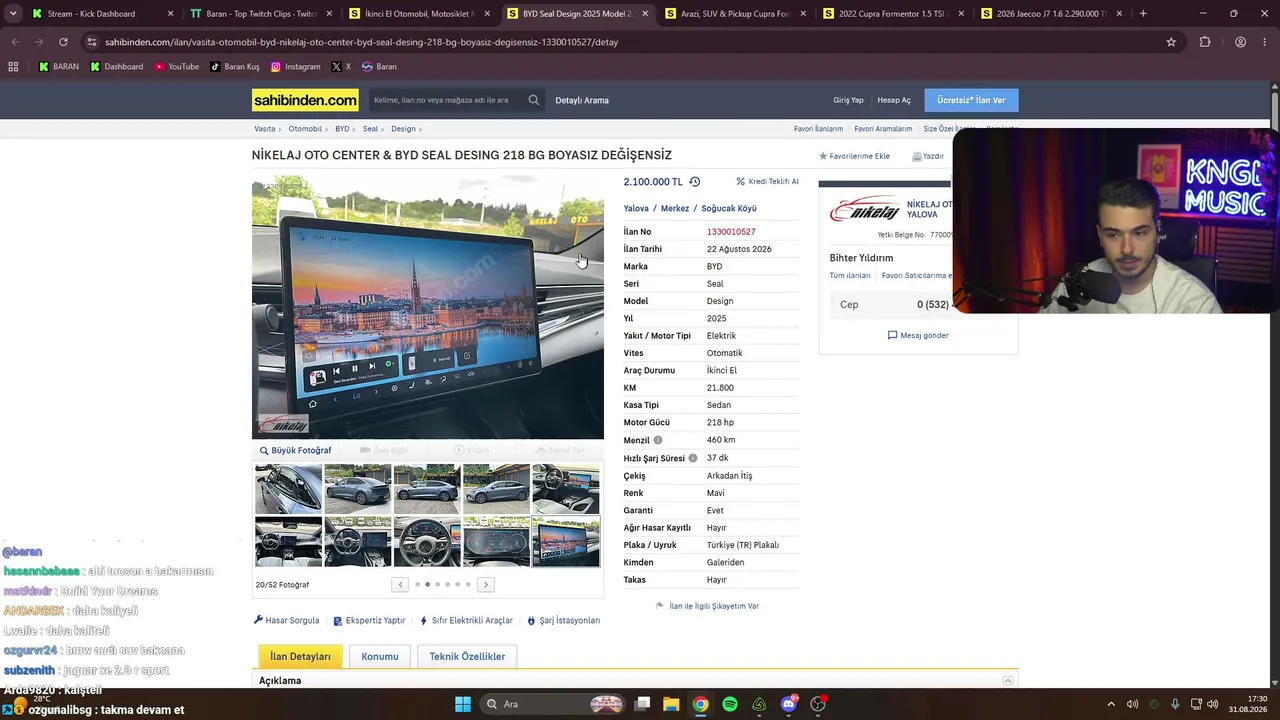Switch to the Baran - Top Twitch Clips tab

[x=261, y=14]
